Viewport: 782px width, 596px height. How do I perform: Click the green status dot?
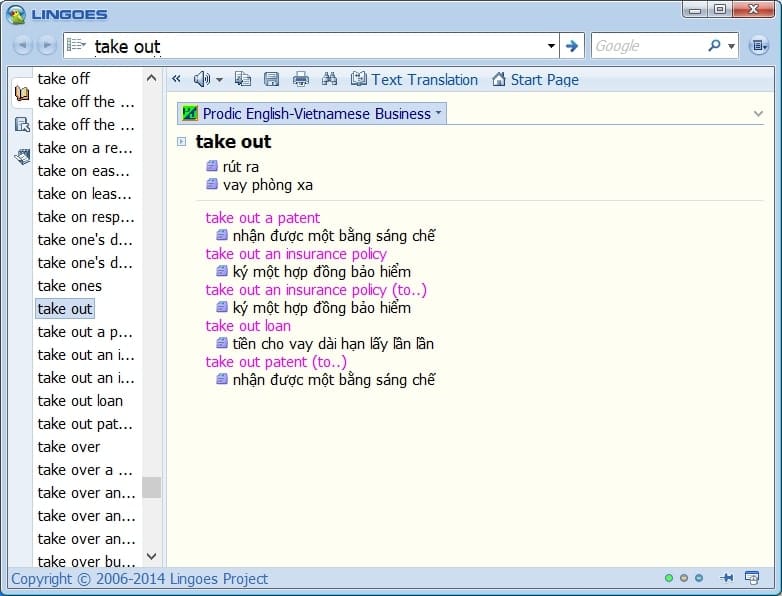[x=669, y=578]
